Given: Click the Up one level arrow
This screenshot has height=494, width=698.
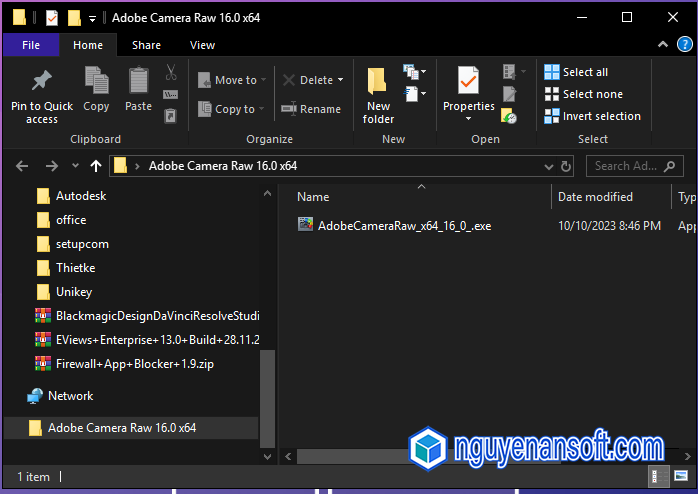Looking at the screenshot, I should pyautogui.click(x=96, y=166).
